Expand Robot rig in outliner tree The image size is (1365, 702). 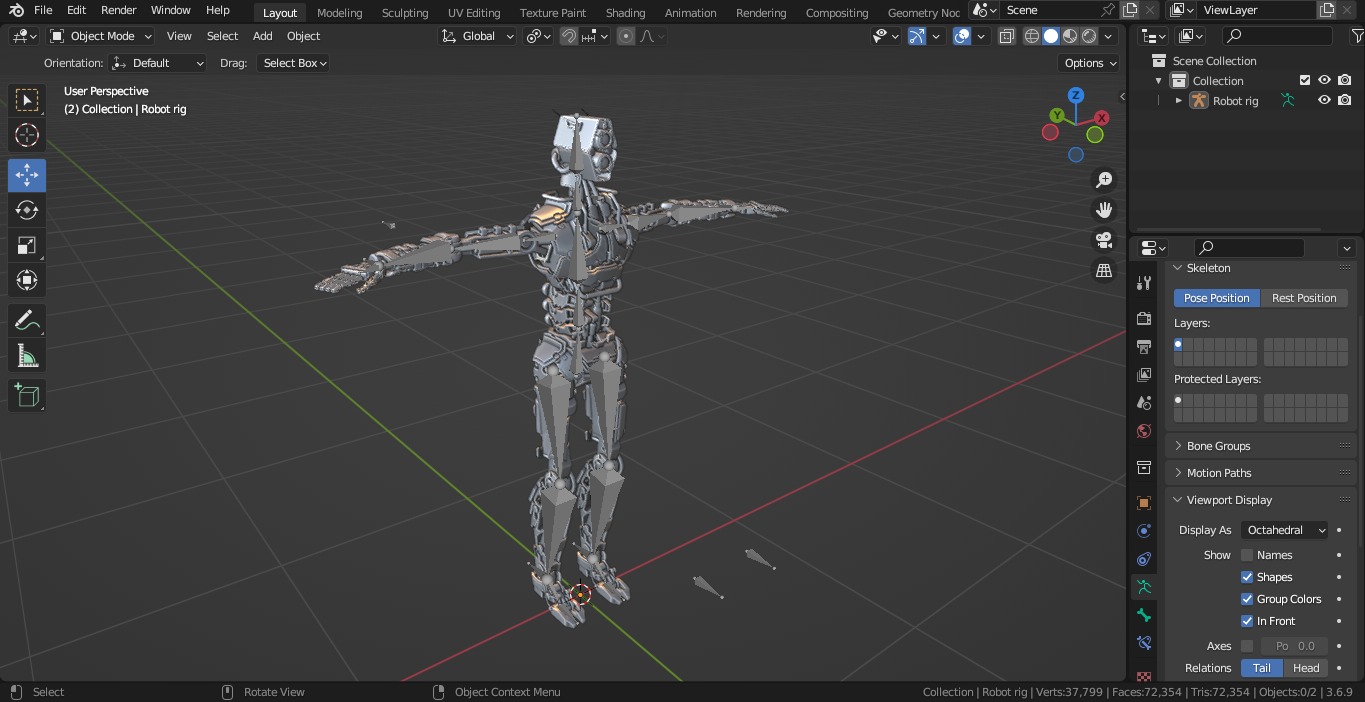coord(1178,100)
